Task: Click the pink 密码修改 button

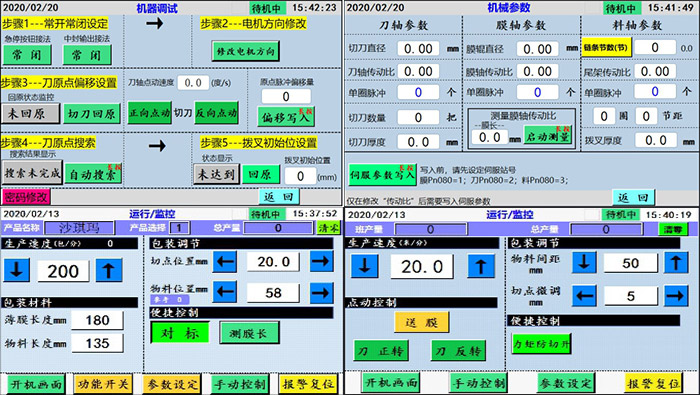Action: coord(26,197)
